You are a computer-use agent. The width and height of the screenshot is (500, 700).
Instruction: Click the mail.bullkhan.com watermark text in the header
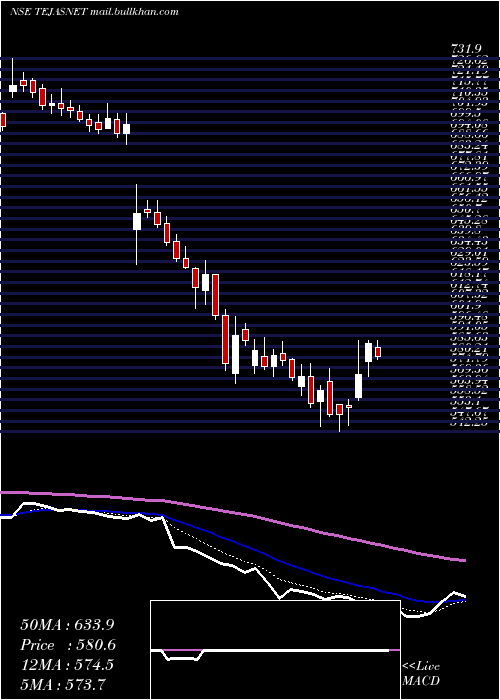pyautogui.click(x=135, y=12)
